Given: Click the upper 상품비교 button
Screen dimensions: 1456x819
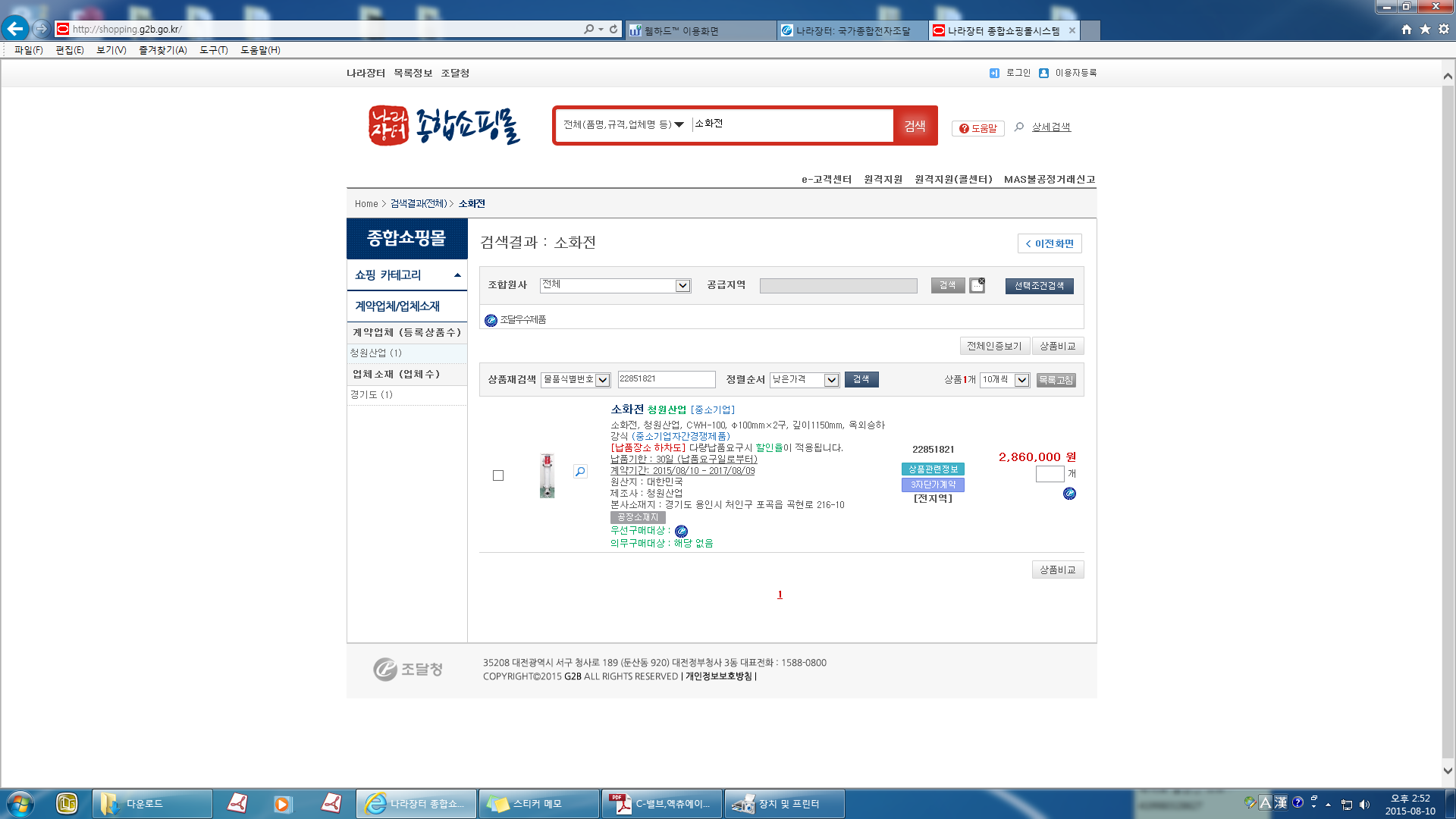Looking at the screenshot, I should click(x=1057, y=346).
